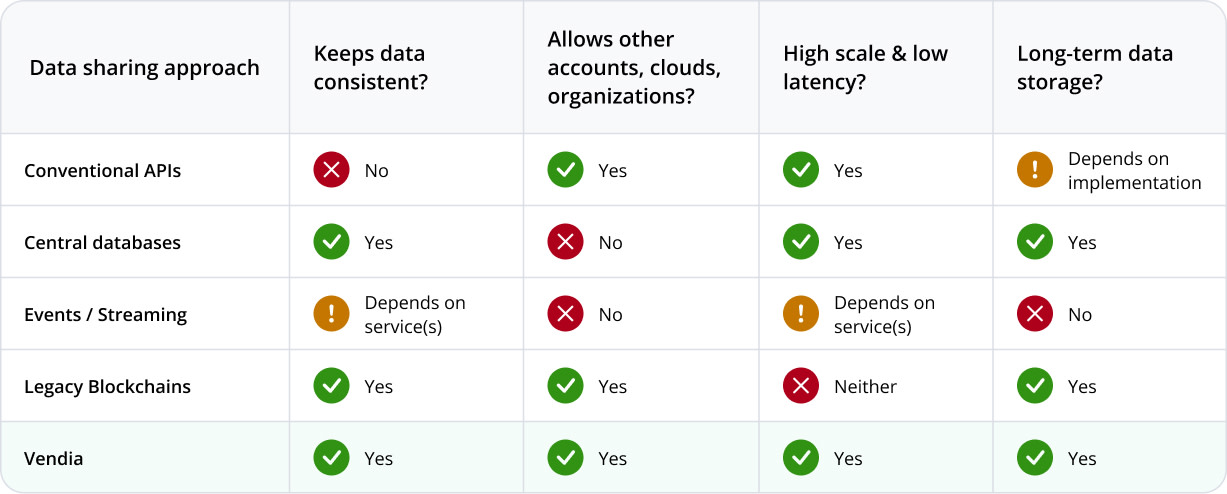This screenshot has height=494, width=1227.
Task: Click the Depends on implementation text
Action: tap(1134, 170)
